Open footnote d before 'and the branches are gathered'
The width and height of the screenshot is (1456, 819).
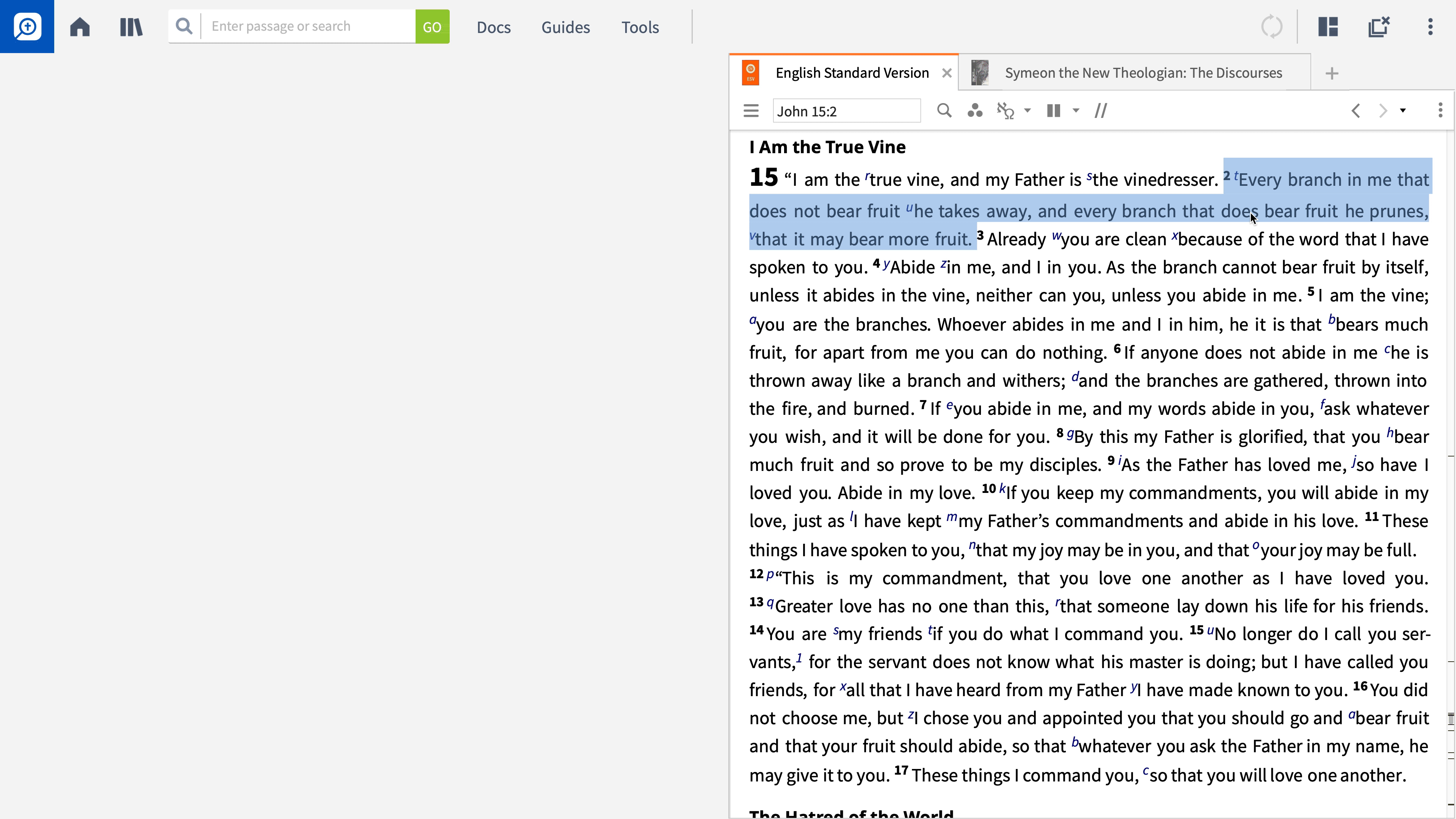click(1075, 377)
